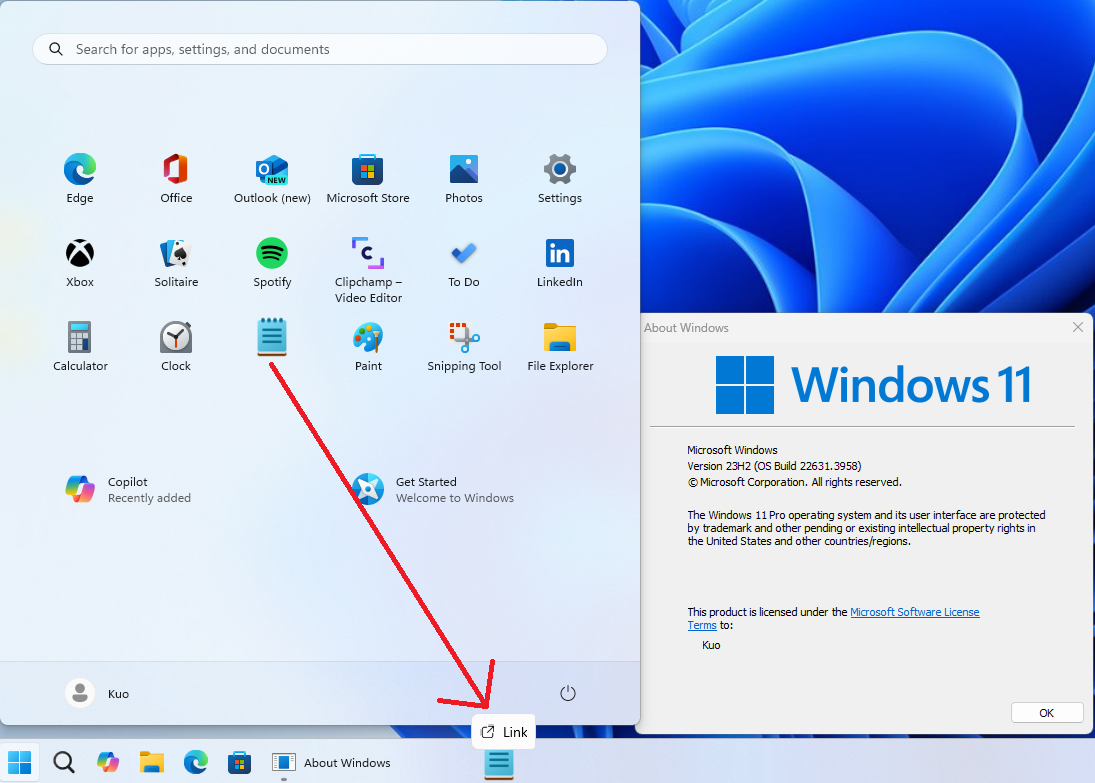
Task: Open Microsoft Store from Start menu pinned apps
Action: pyautogui.click(x=368, y=178)
